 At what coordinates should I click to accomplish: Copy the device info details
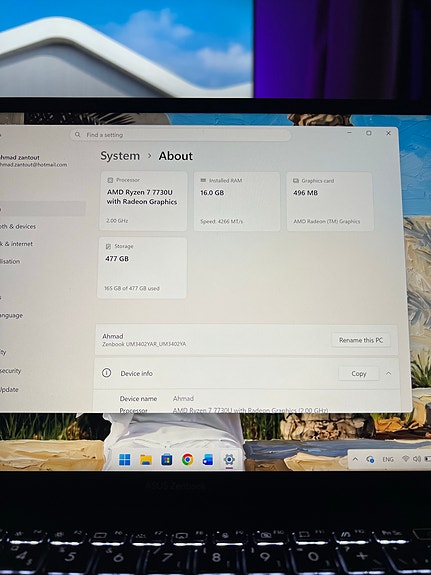358,373
